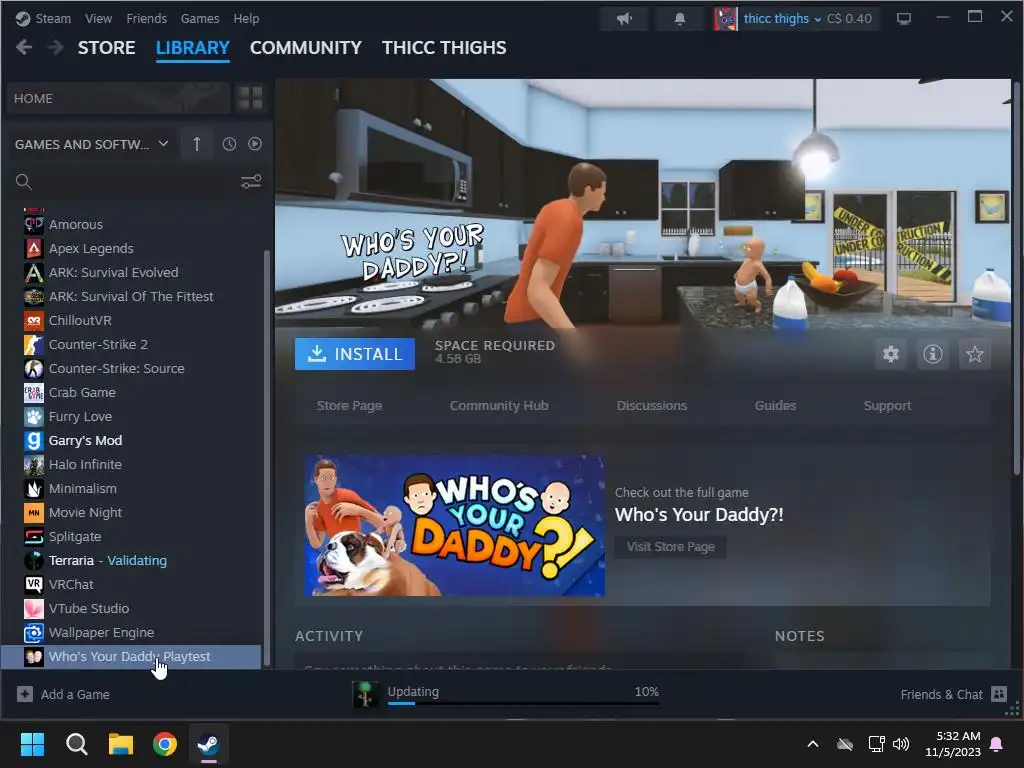Click the Terraria download icon in the footer
The width and height of the screenshot is (1024, 768).
366,694
